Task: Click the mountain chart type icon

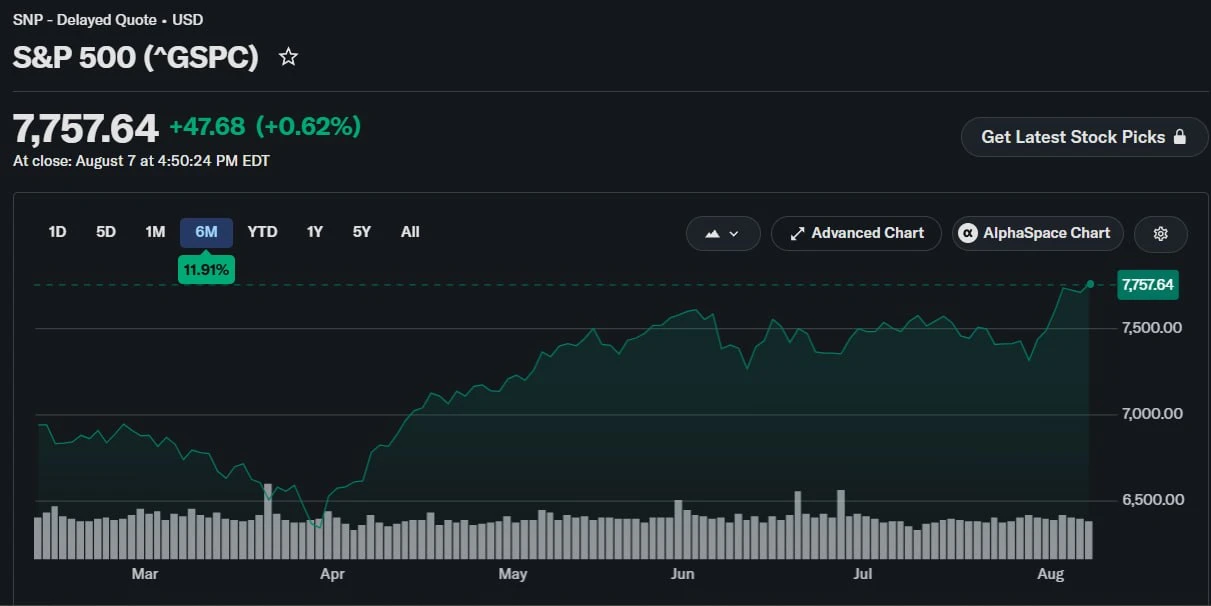Action: pos(713,234)
